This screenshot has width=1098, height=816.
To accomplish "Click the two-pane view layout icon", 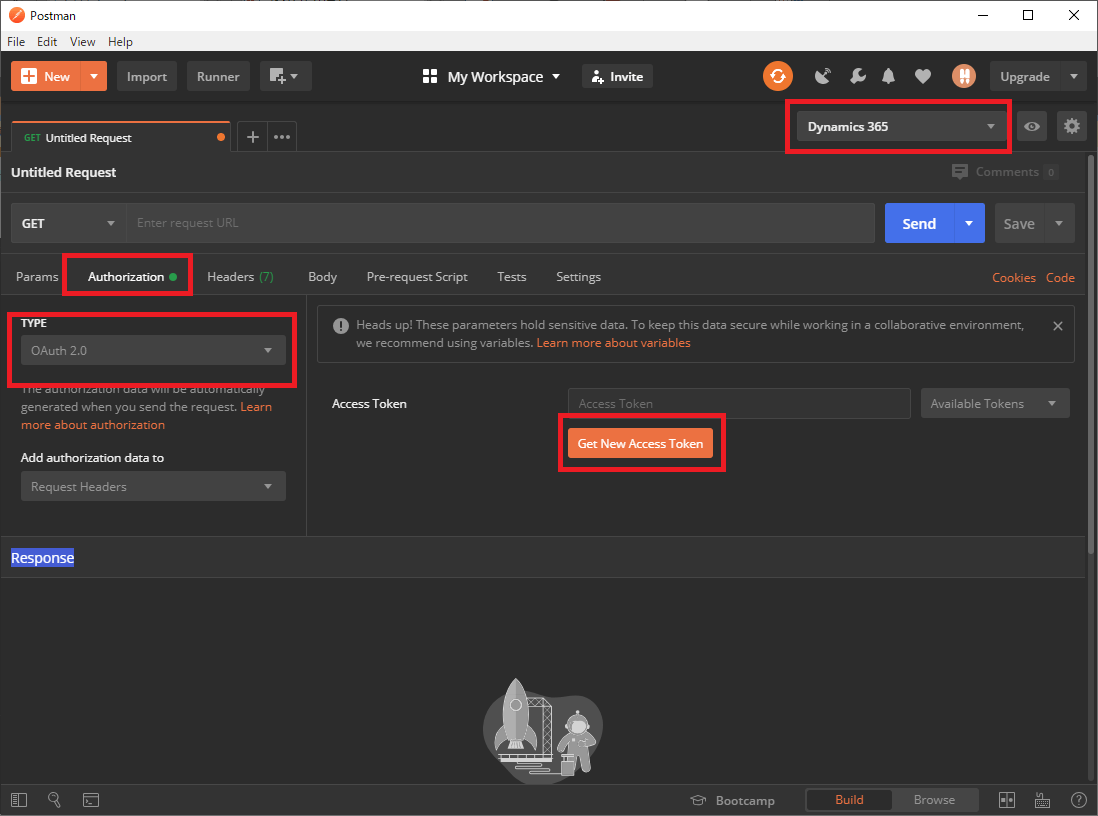I will (x=1007, y=800).
